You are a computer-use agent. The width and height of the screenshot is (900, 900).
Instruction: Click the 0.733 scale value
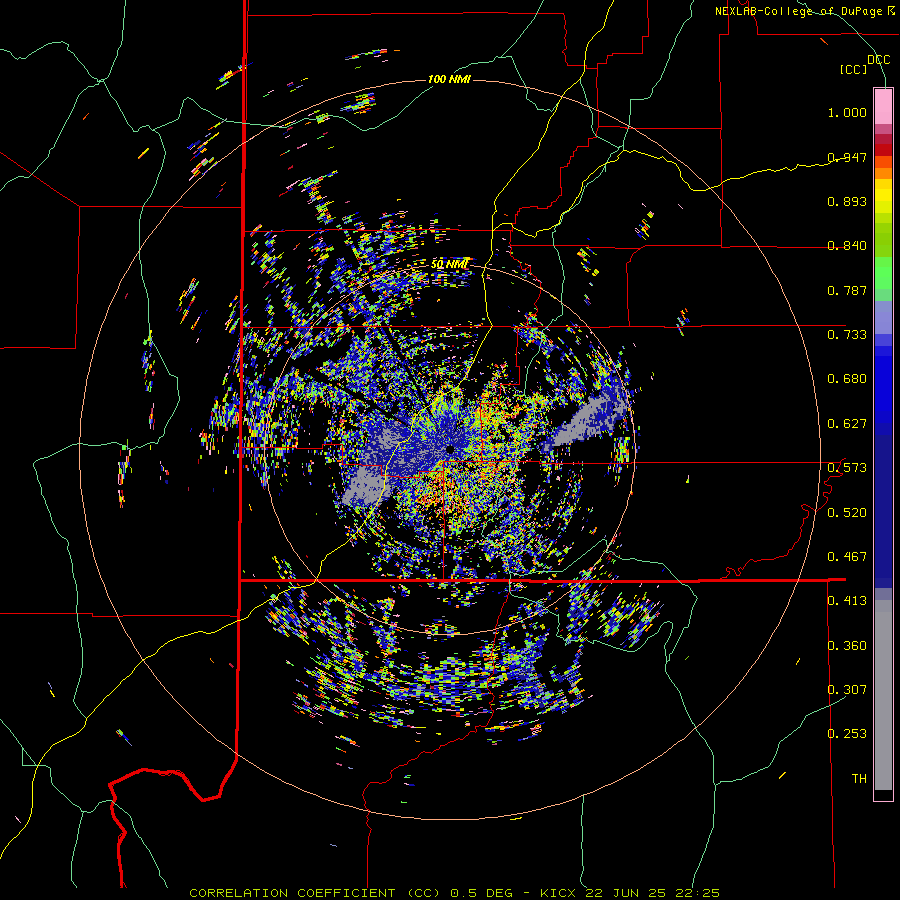click(x=847, y=334)
